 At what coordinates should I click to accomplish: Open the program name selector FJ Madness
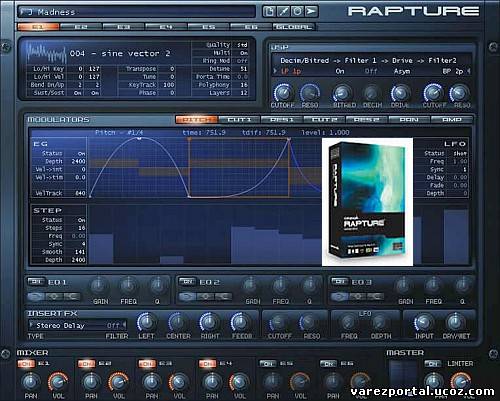click(136, 12)
